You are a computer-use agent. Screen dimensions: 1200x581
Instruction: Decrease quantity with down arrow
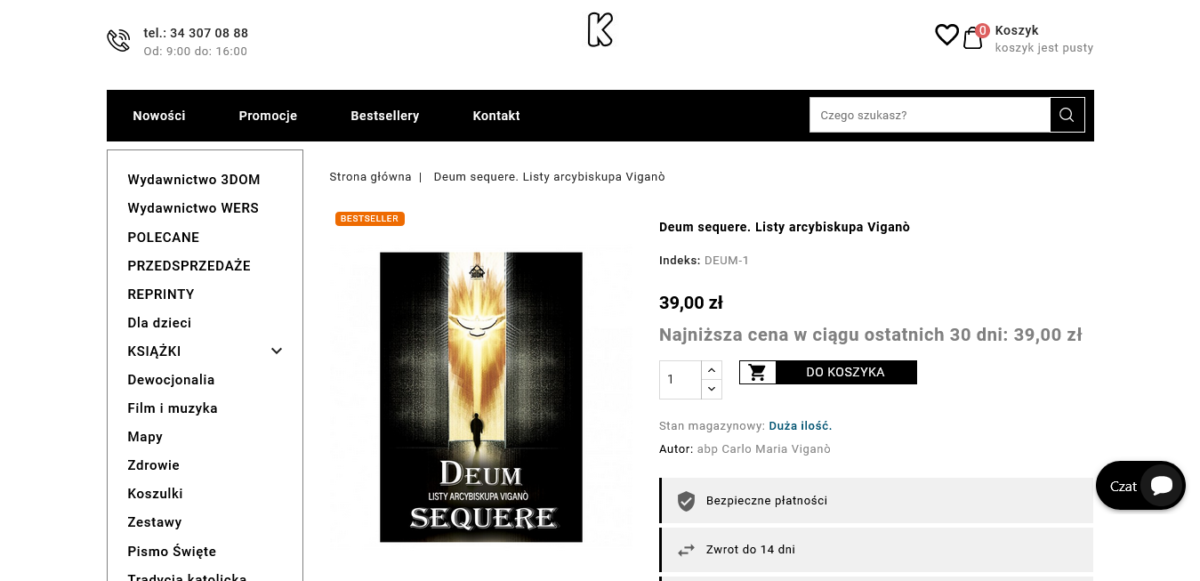(711, 390)
